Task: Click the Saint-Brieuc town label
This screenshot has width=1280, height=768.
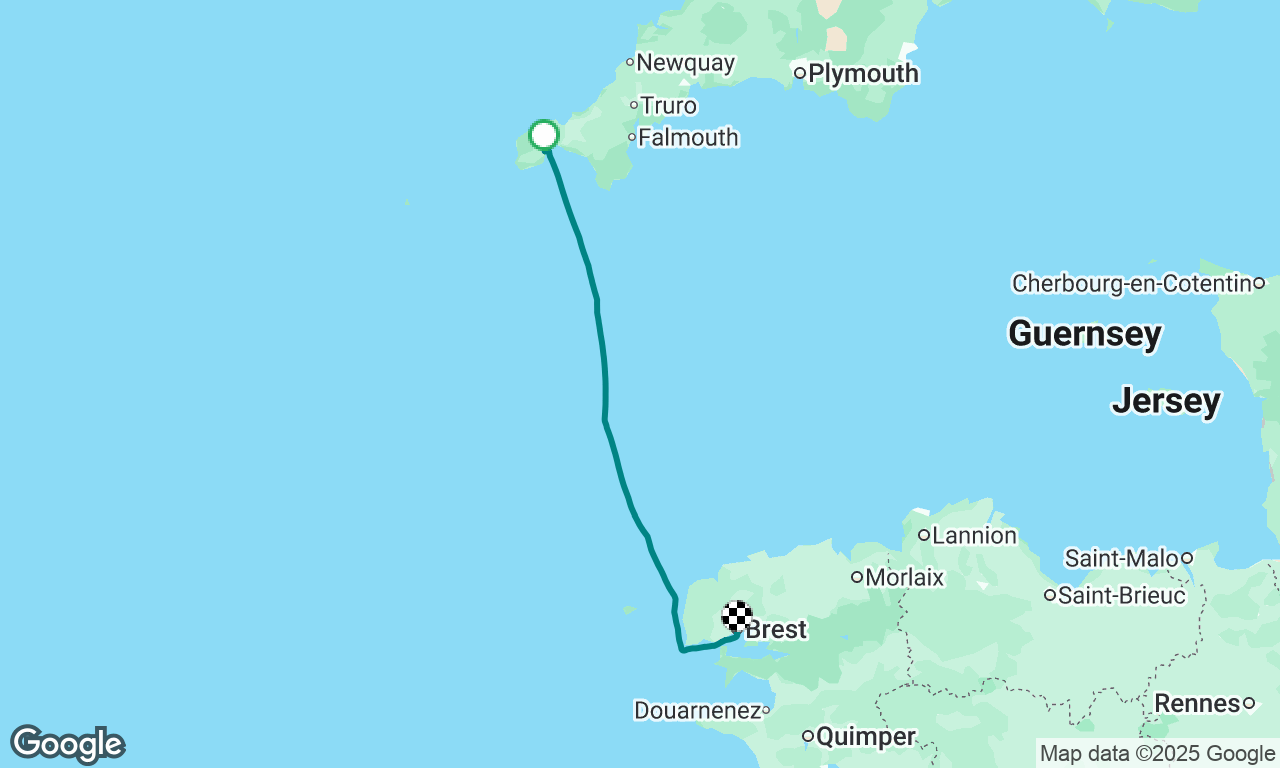Action: [1122, 596]
